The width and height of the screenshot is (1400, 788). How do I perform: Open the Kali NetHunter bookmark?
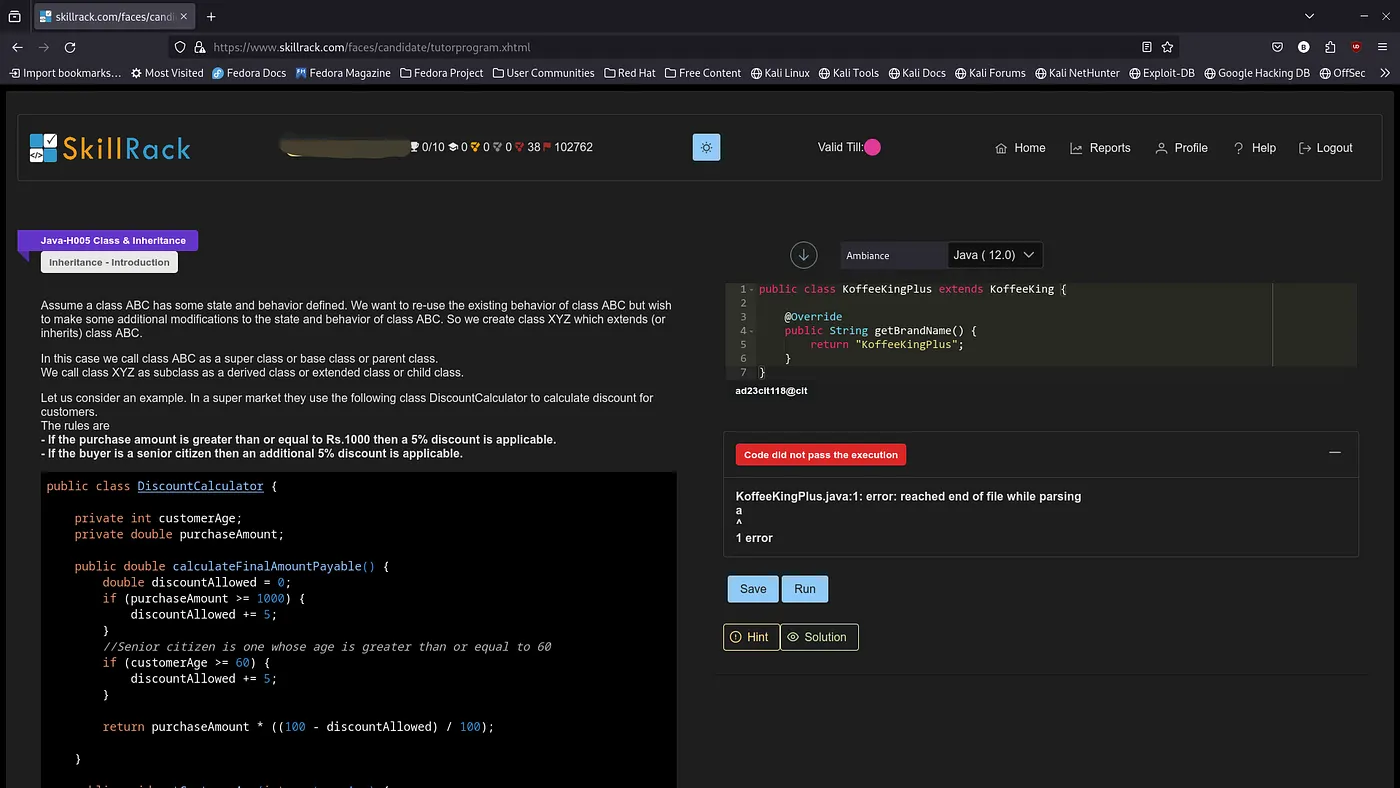1077,73
